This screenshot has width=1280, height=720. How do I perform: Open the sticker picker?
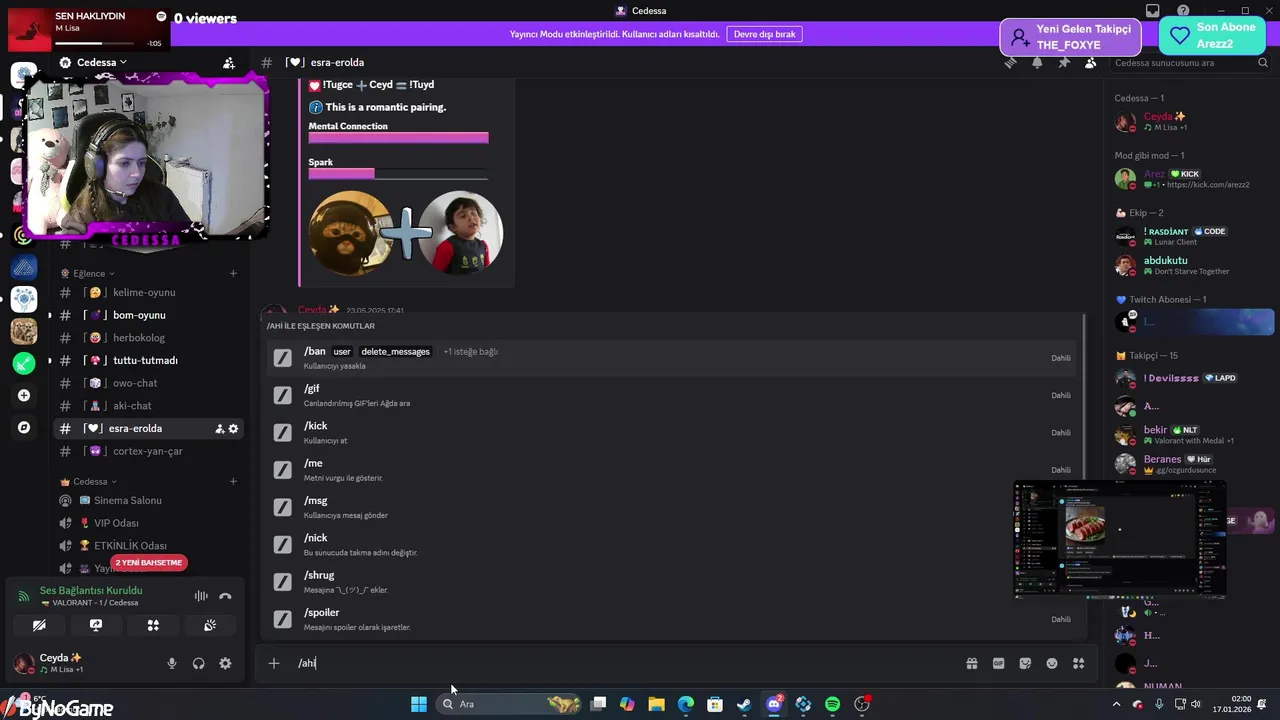[1025, 663]
